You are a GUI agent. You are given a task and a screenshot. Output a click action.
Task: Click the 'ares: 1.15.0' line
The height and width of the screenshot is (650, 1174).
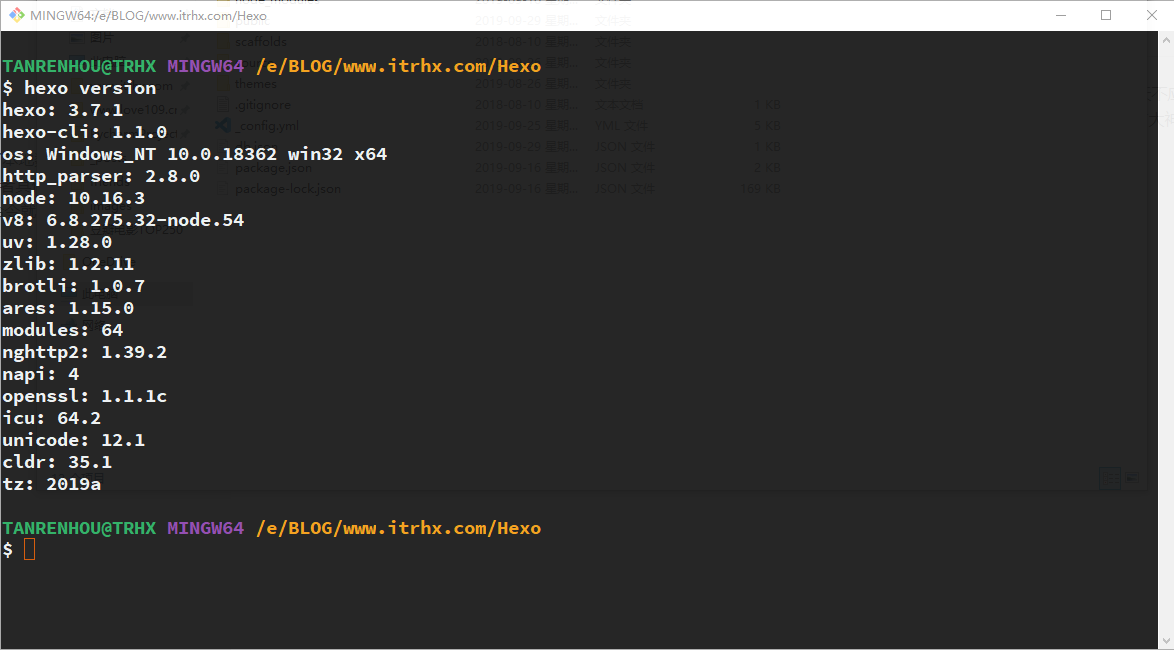[68, 309]
